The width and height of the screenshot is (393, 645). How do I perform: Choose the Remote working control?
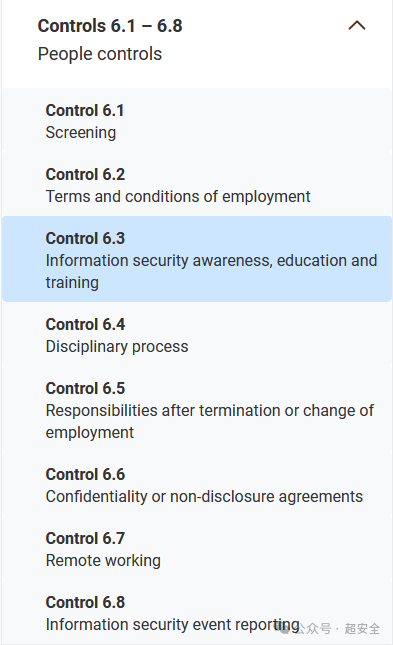(x=103, y=561)
